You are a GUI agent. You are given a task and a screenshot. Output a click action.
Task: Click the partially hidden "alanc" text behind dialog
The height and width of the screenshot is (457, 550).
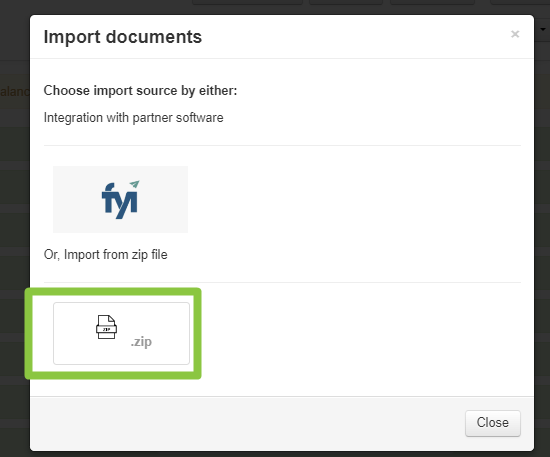(15, 92)
